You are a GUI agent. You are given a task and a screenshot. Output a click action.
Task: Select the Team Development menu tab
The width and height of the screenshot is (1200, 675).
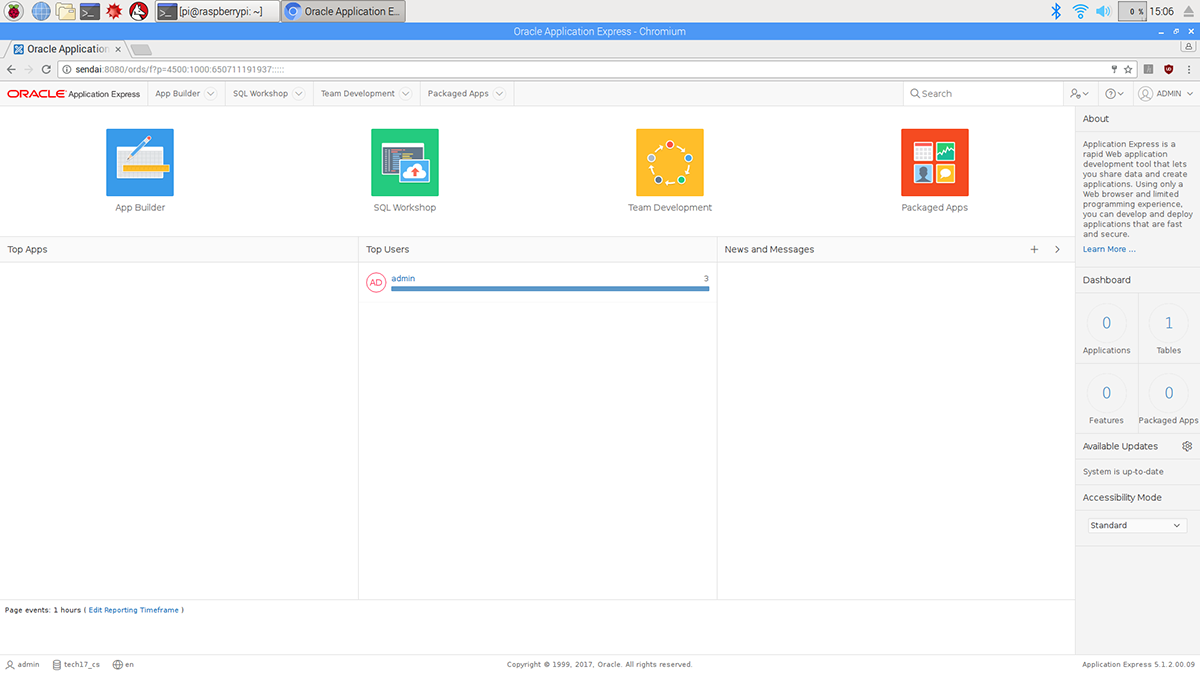(357, 93)
